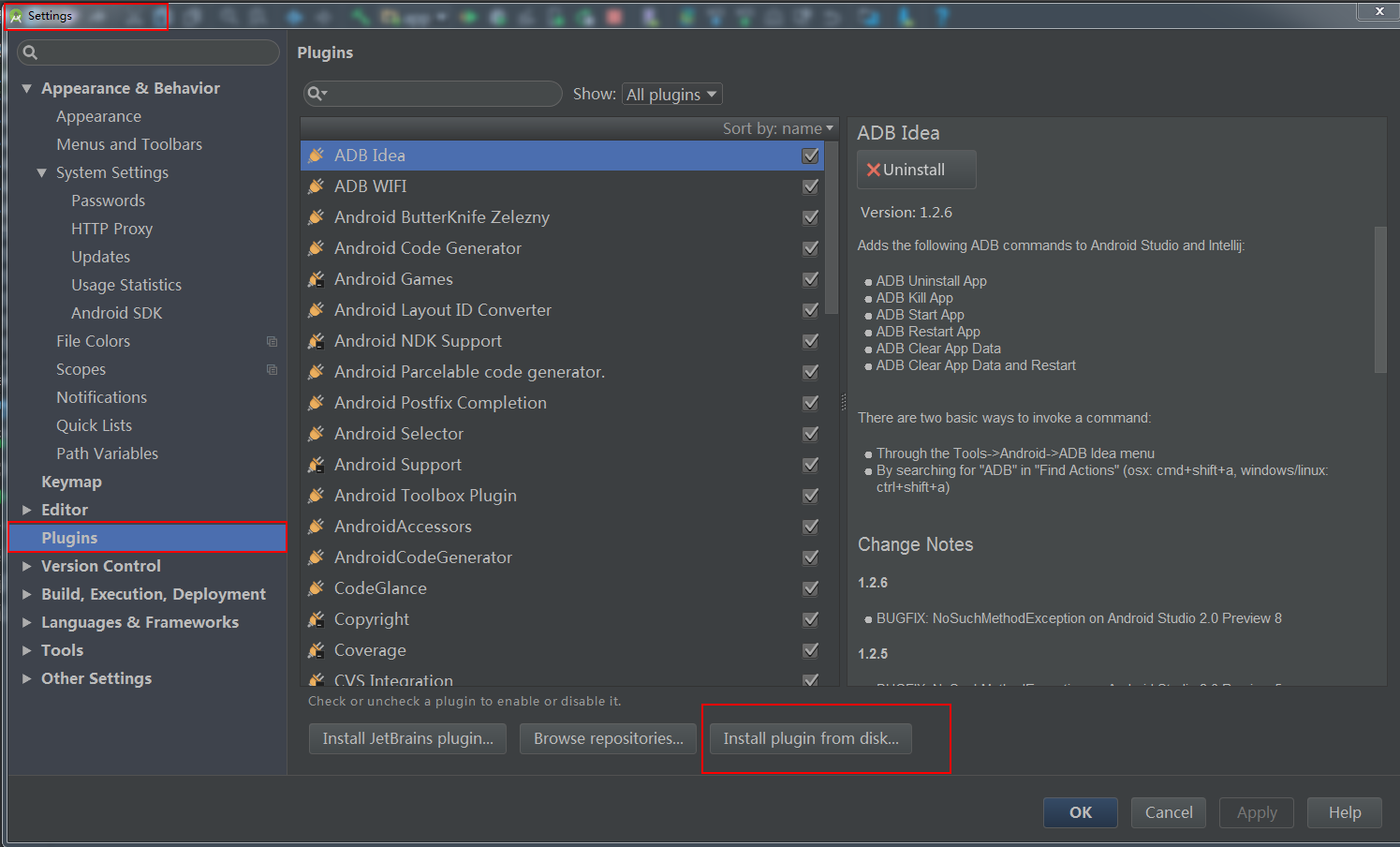Uncheck the ADB WIFI plugin
The image size is (1400, 847).
[x=811, y=186]
